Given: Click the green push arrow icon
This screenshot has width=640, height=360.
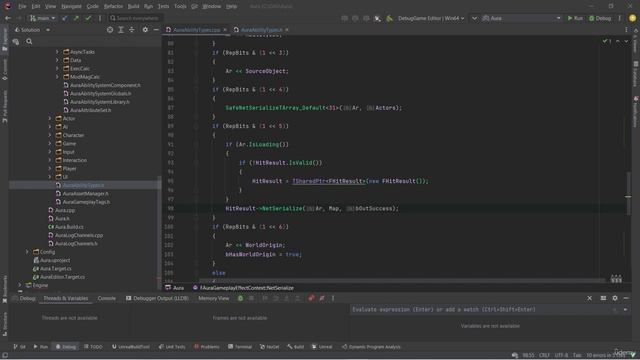Looking at the screenshot, I should [x=76, y=18].
